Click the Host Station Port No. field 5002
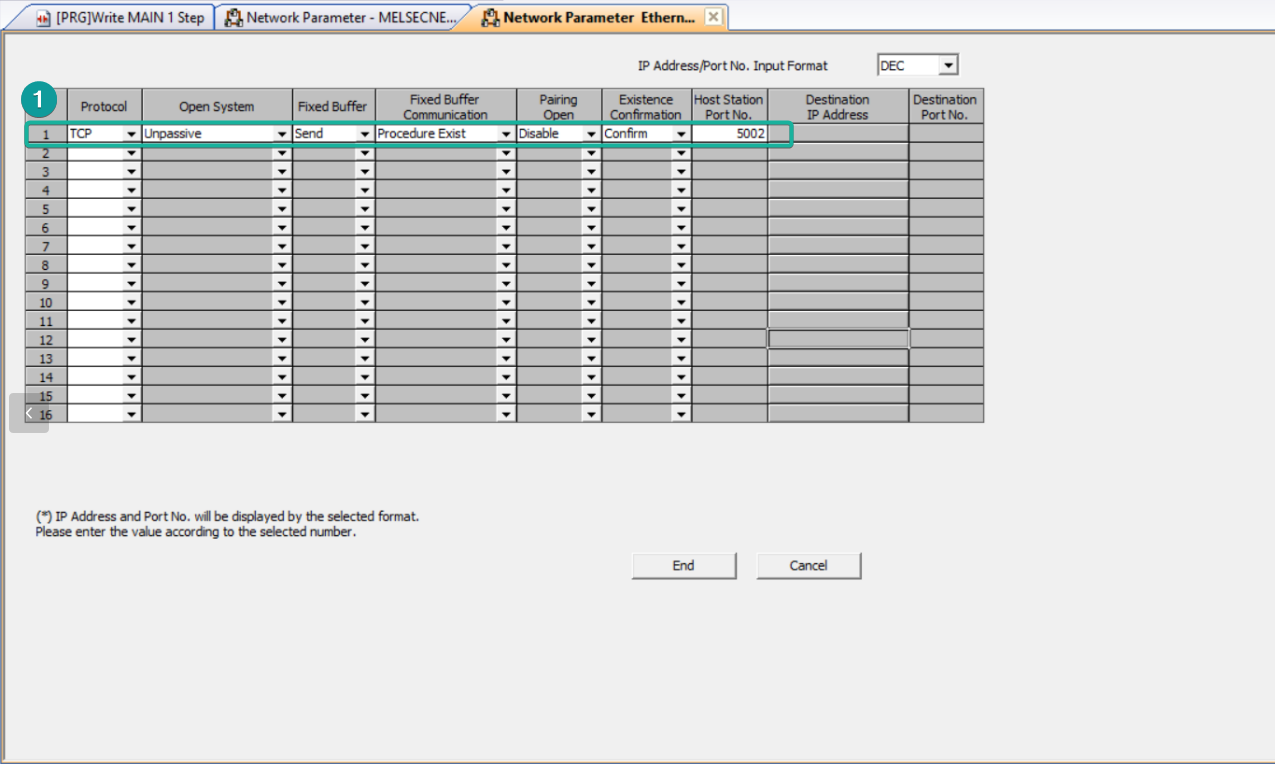This screenshot has height=767, width=1275. click(x=730, y=134)
